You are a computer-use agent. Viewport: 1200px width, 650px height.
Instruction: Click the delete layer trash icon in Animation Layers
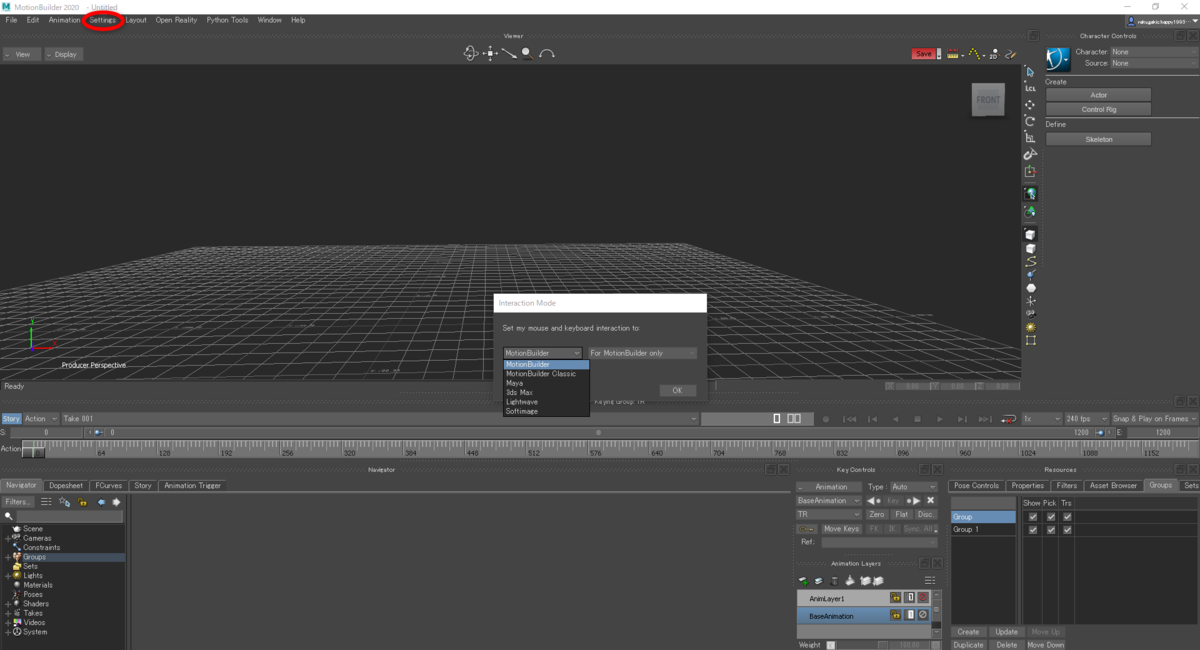tap(834, 580)
